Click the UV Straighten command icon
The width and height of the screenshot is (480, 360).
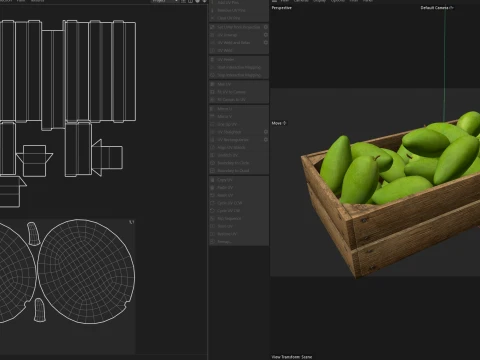(x=213, y=132)
